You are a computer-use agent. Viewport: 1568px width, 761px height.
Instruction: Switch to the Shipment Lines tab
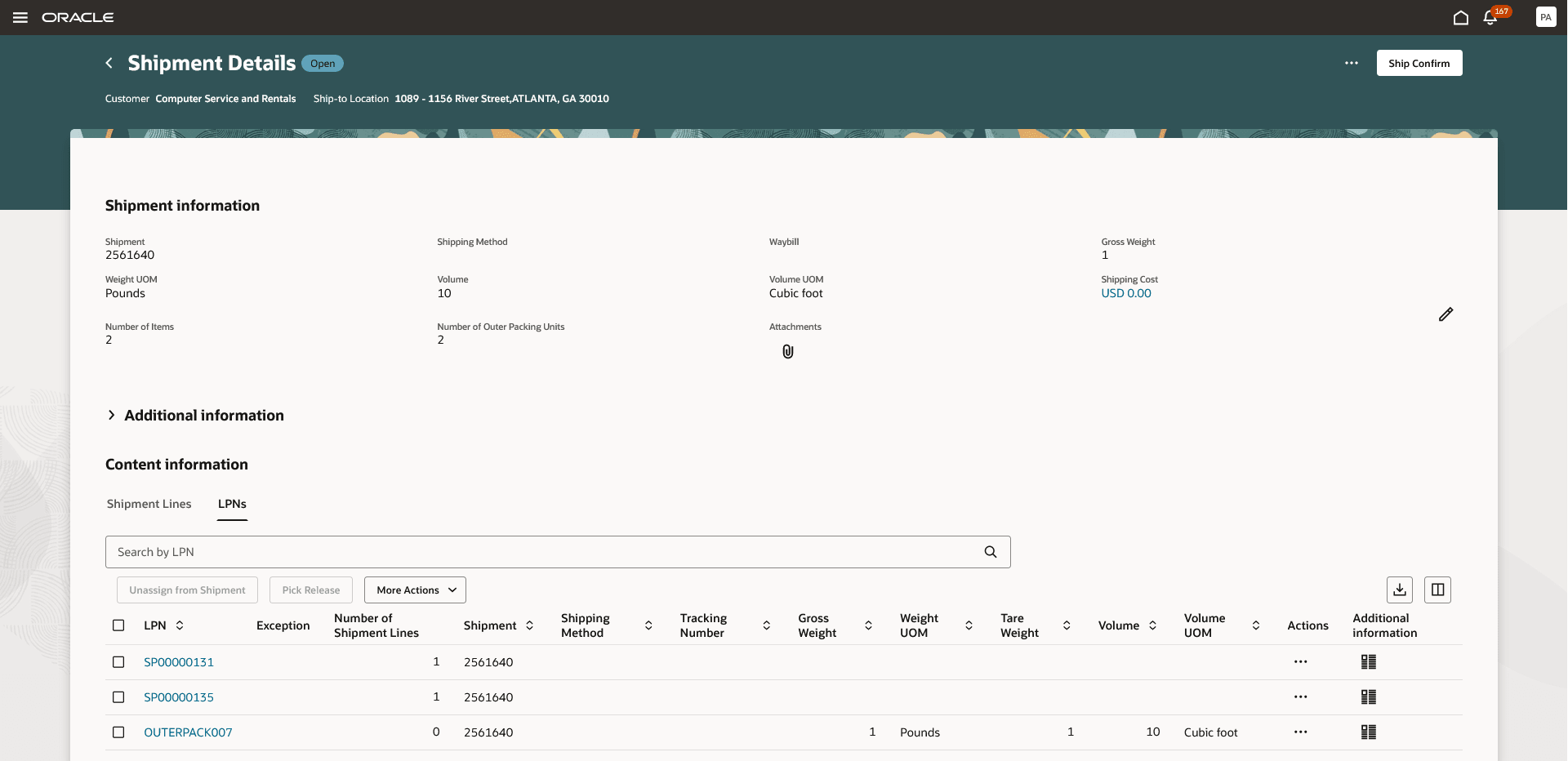149,504
